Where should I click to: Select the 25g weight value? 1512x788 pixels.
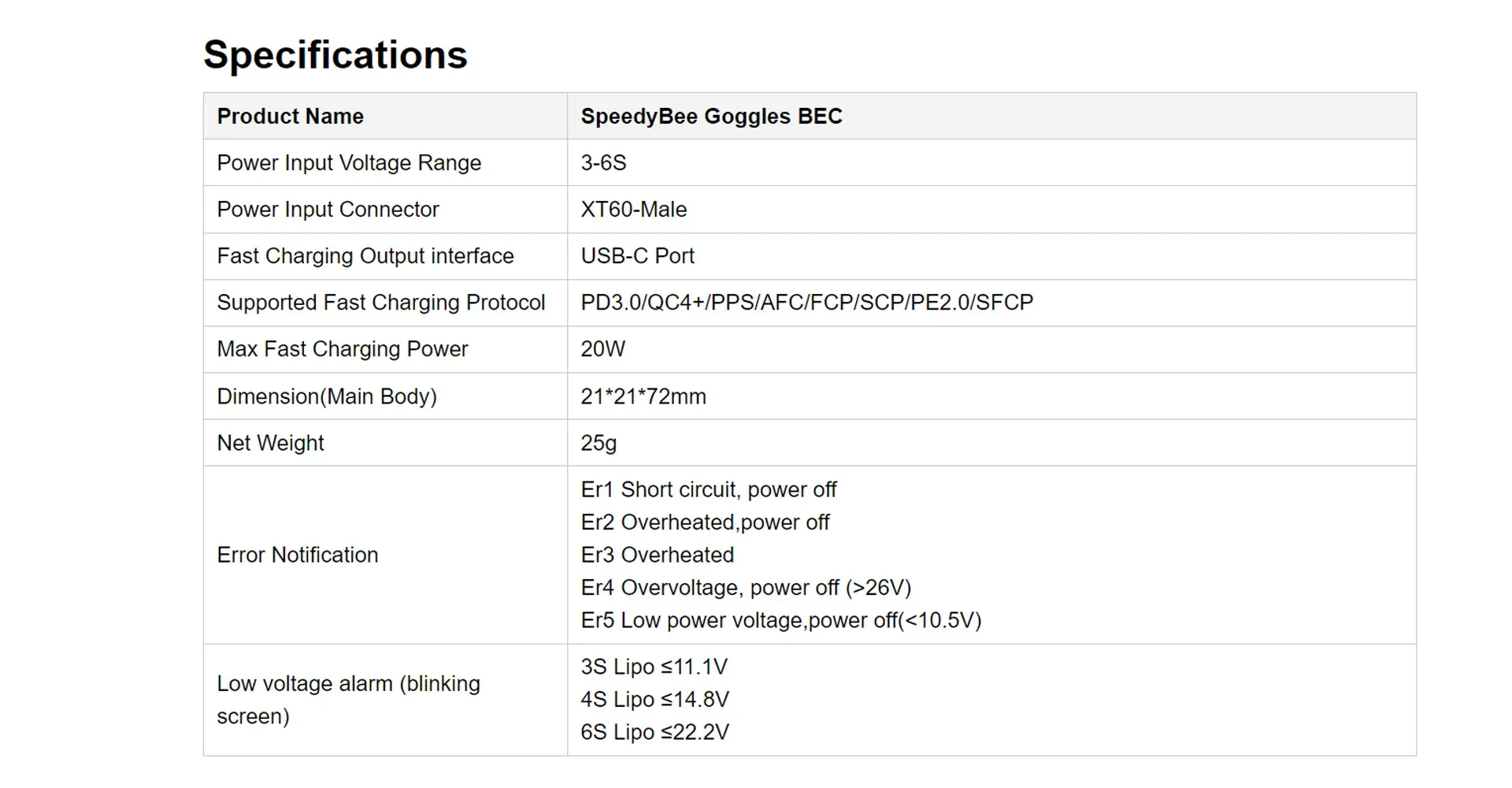598,443
